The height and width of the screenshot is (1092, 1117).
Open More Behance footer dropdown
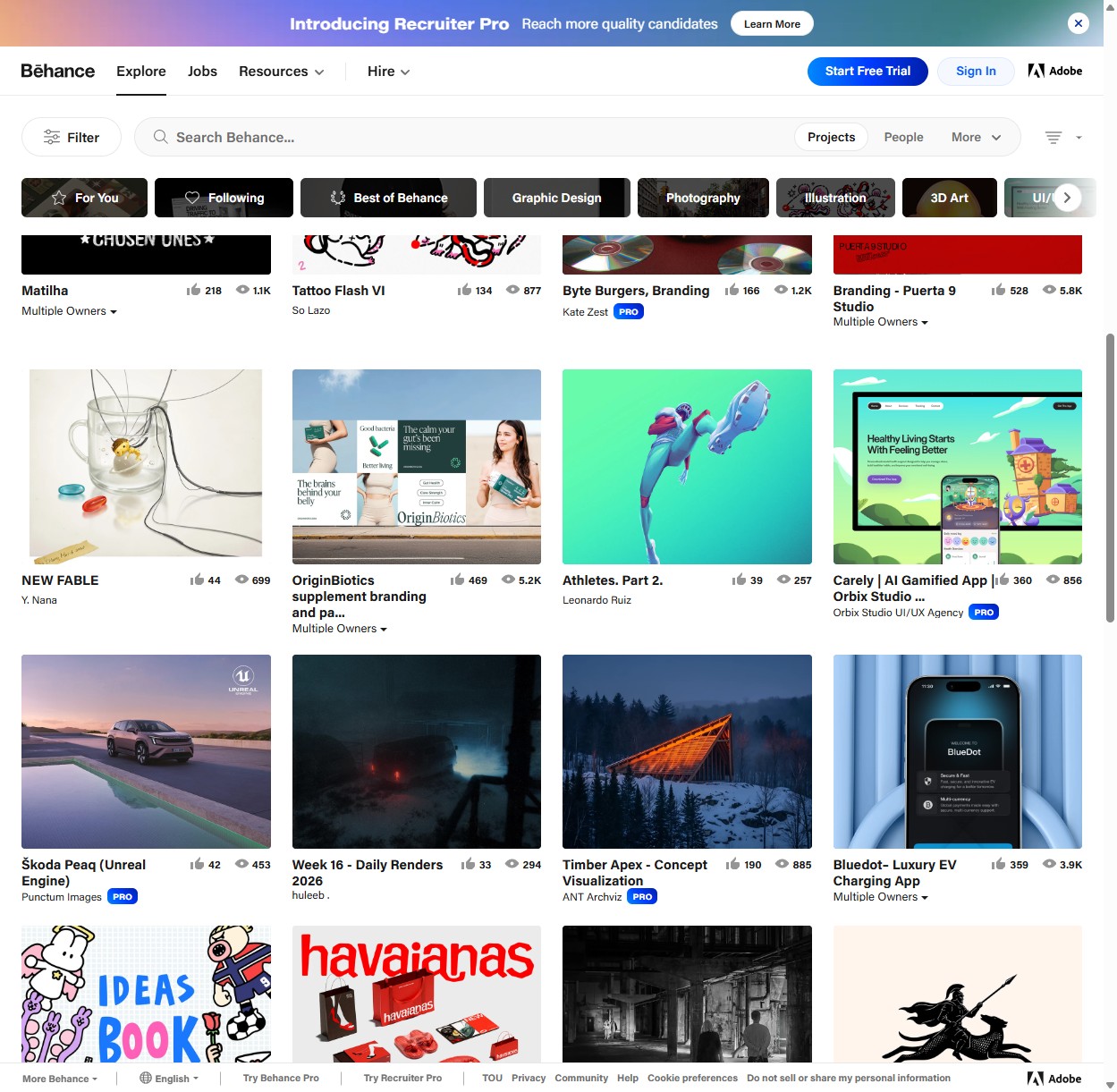60,1079
